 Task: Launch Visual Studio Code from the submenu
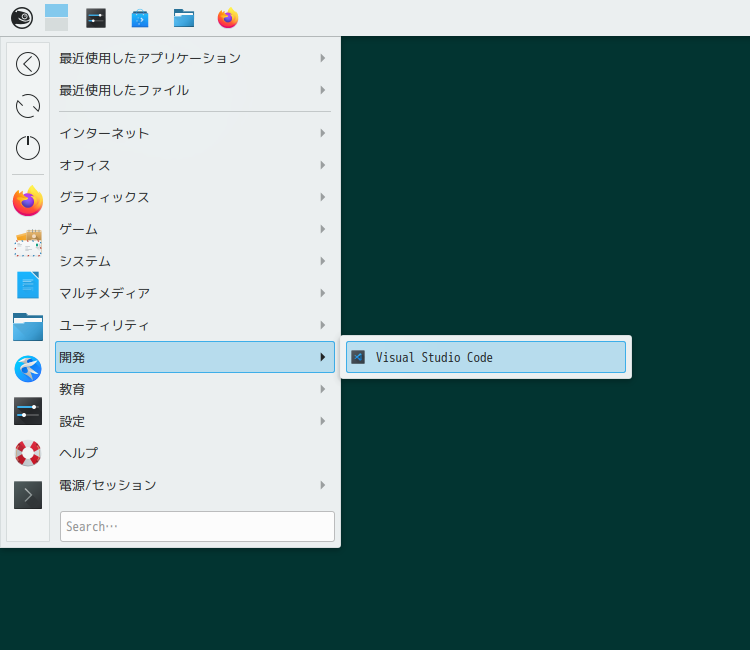[485, 357]
